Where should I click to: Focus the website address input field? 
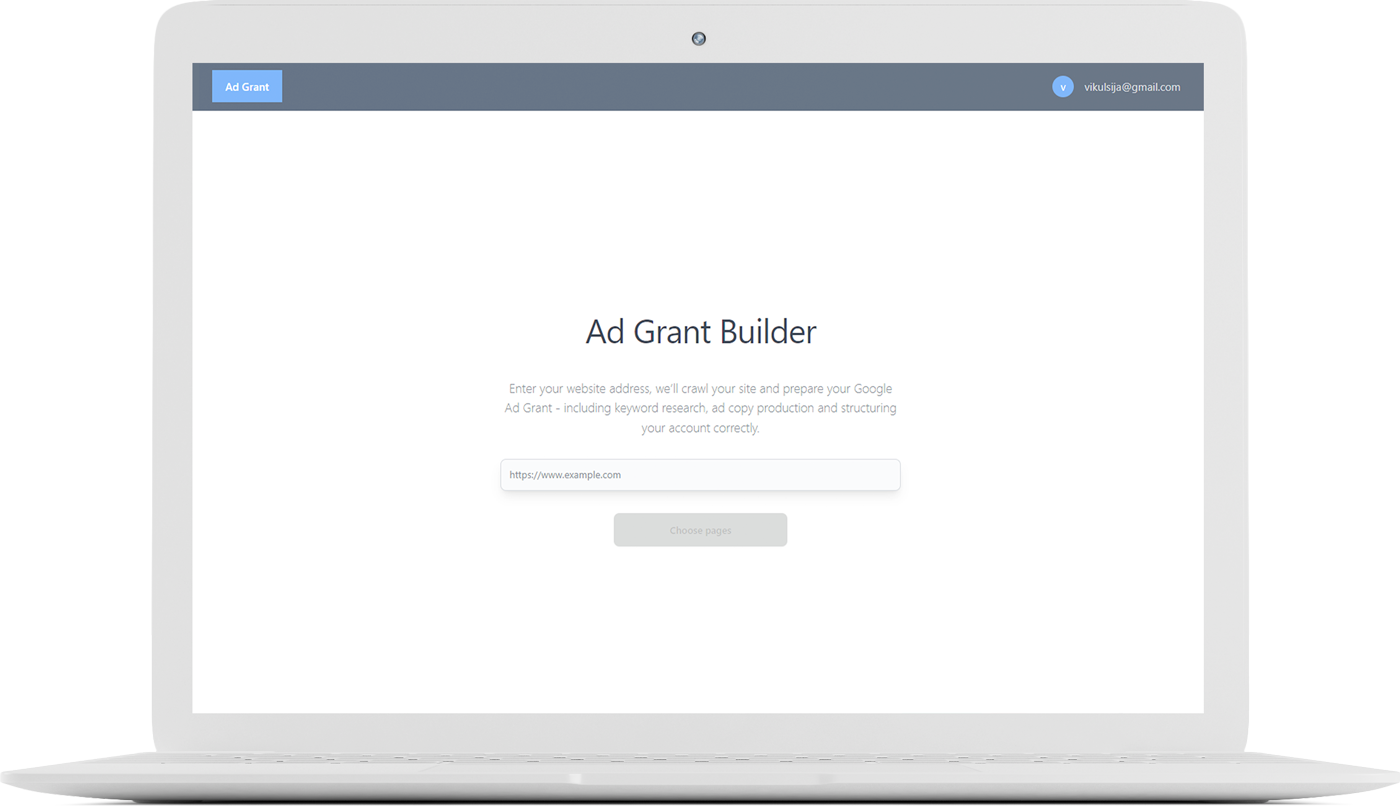point(700,475)
